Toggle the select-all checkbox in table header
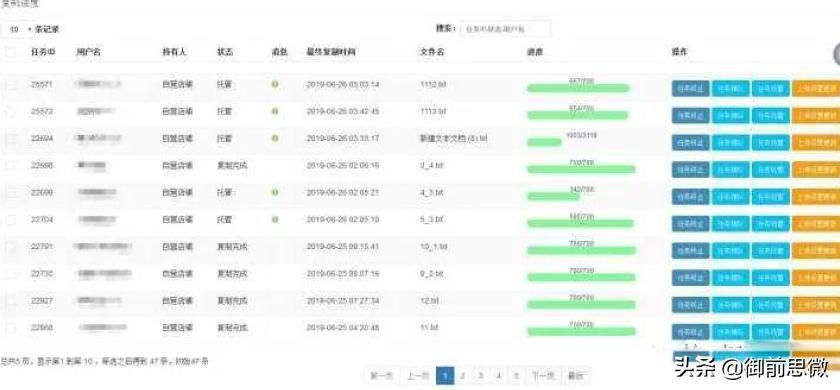 click(x=10, y=52)
